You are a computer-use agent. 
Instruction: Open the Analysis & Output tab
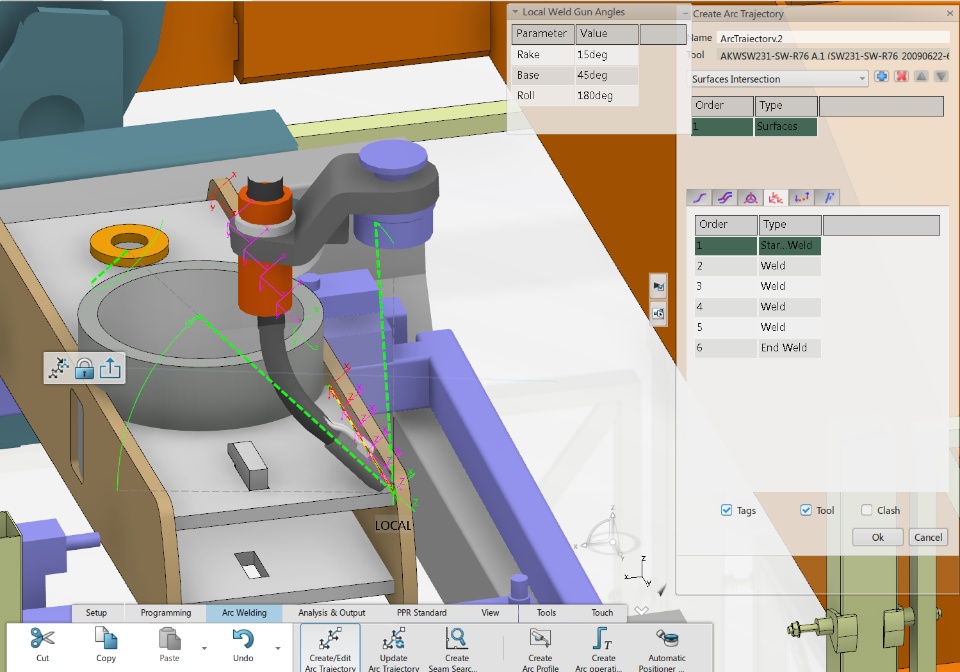[x=331, y=613]
